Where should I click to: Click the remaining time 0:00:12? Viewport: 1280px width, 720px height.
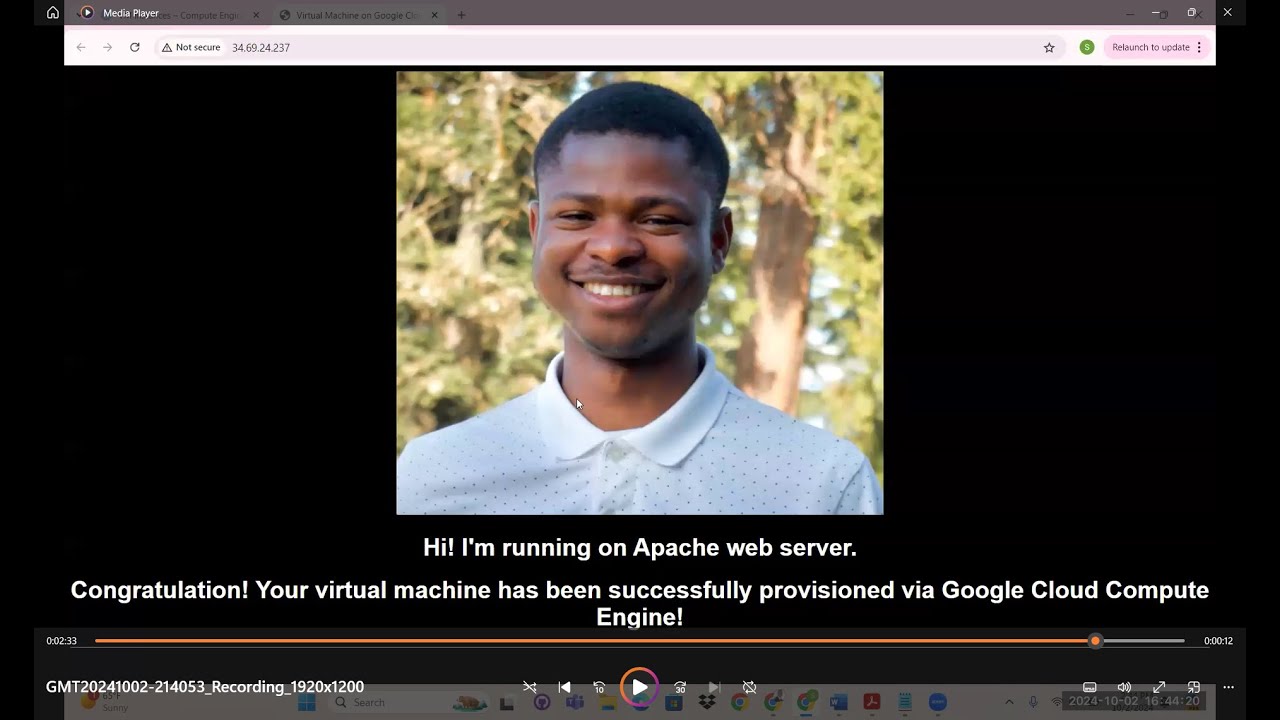pos(1218,641)
